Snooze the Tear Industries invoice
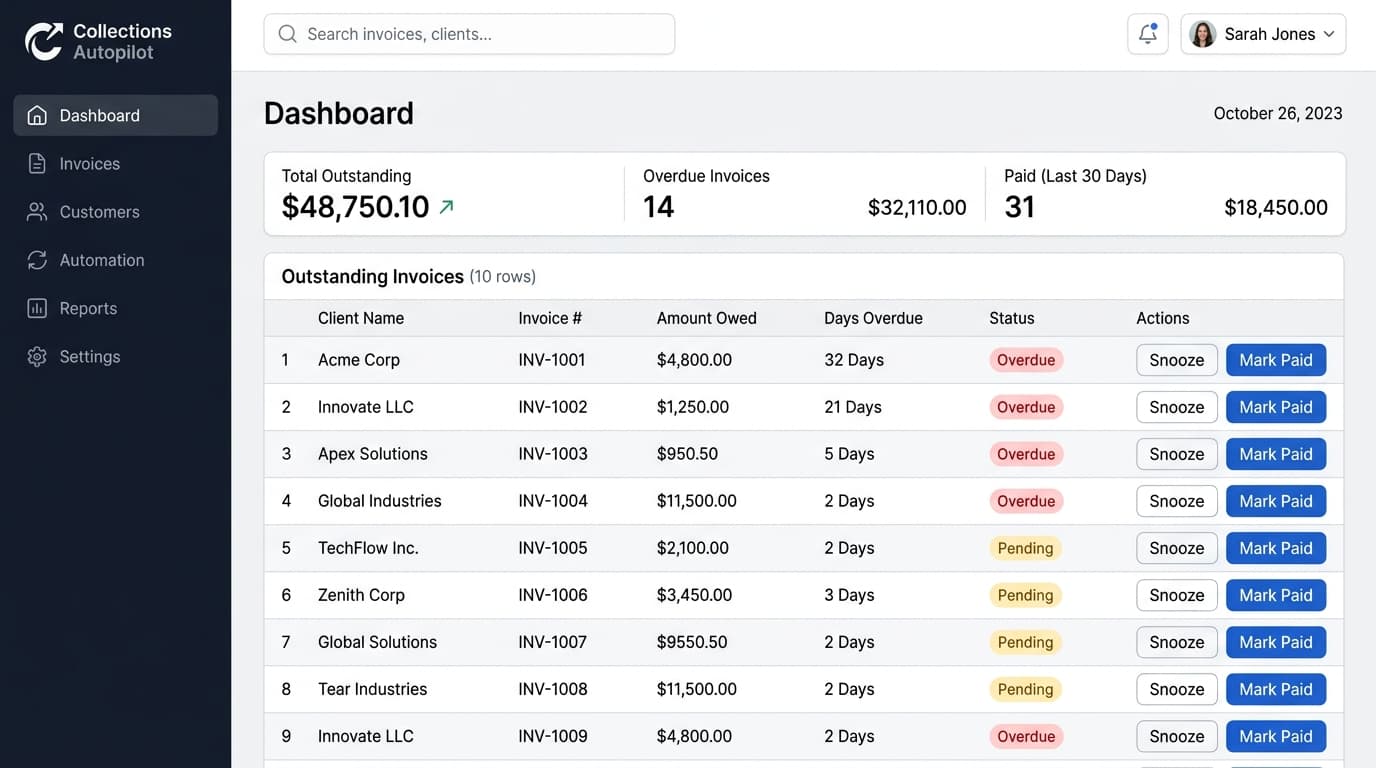The width and height of the screenshot is (1376, 768). pos(1177,689)
